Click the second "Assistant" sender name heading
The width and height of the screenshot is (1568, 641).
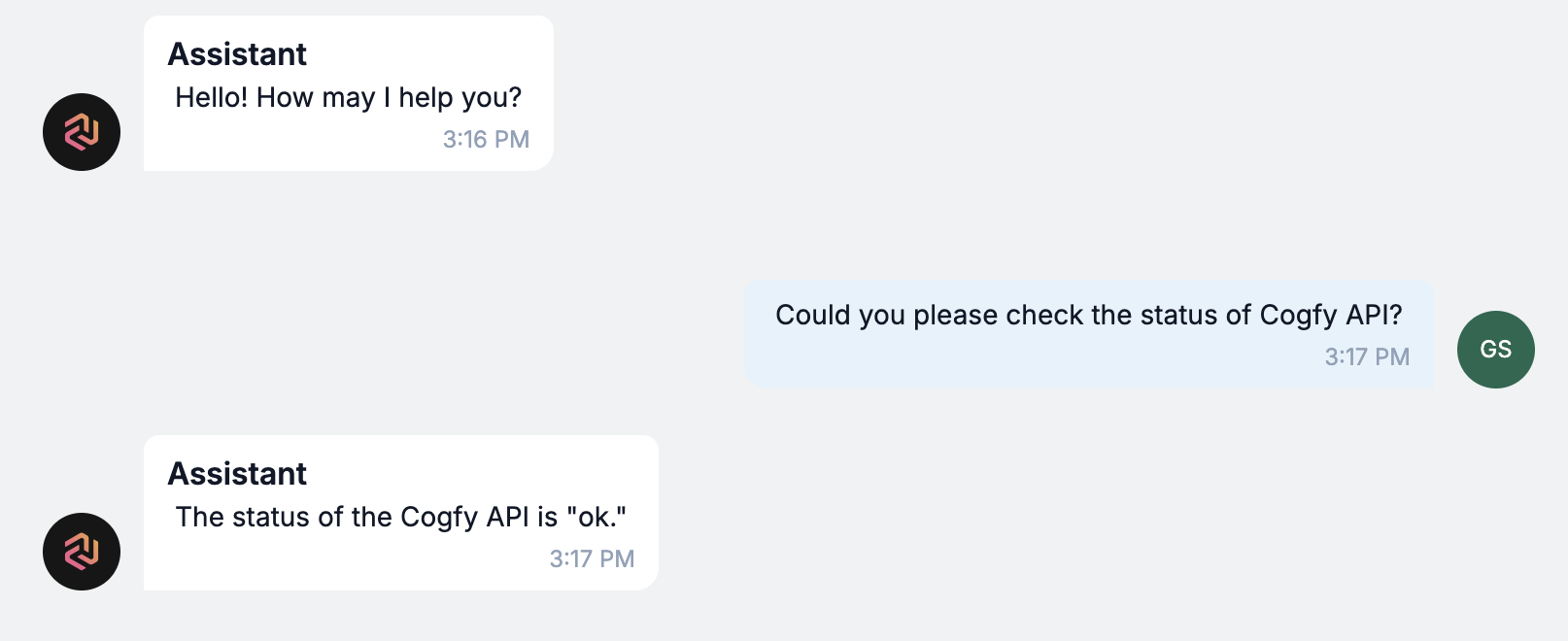237,474
